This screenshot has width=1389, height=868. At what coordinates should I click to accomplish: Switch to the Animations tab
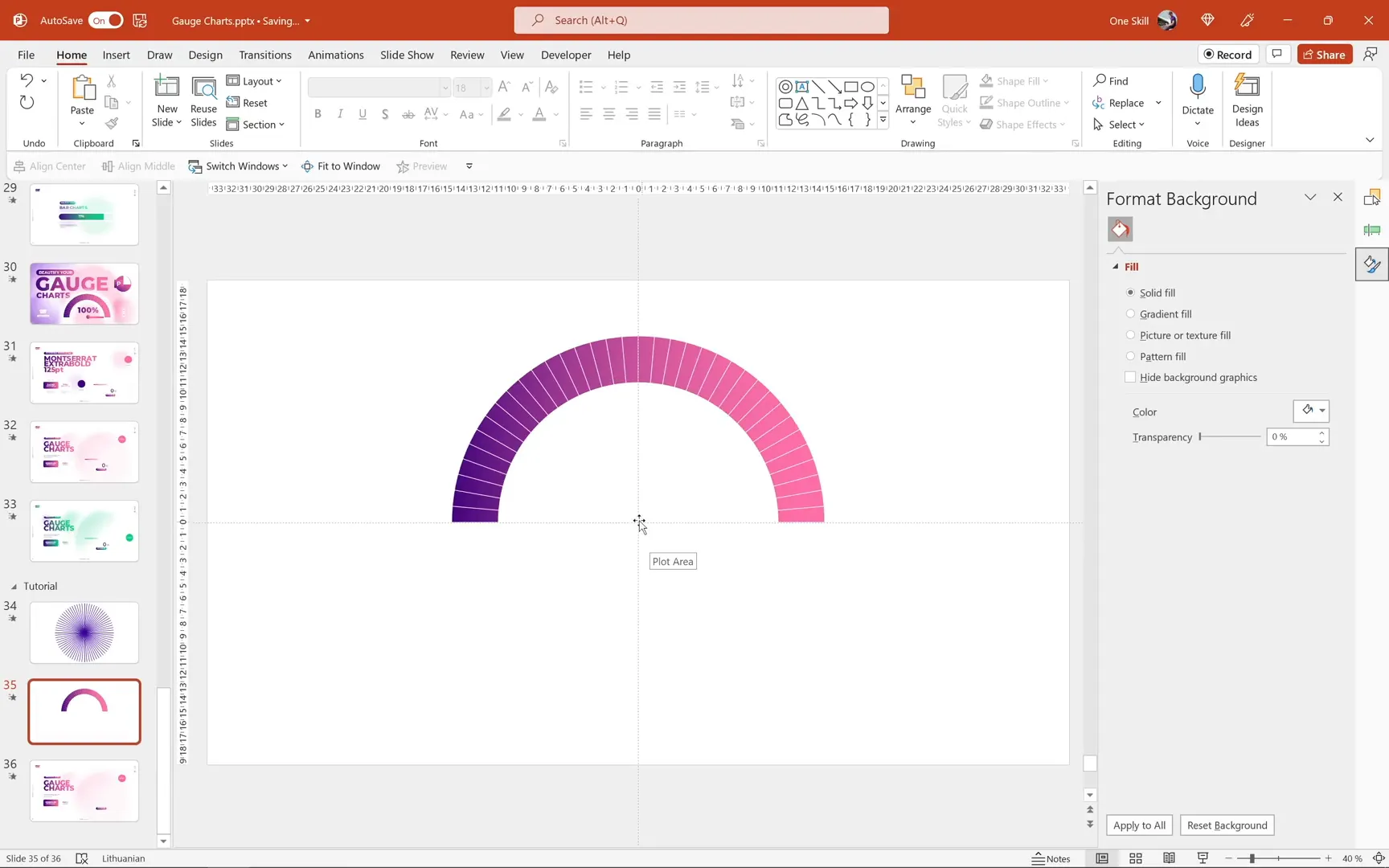click(335, 55)
